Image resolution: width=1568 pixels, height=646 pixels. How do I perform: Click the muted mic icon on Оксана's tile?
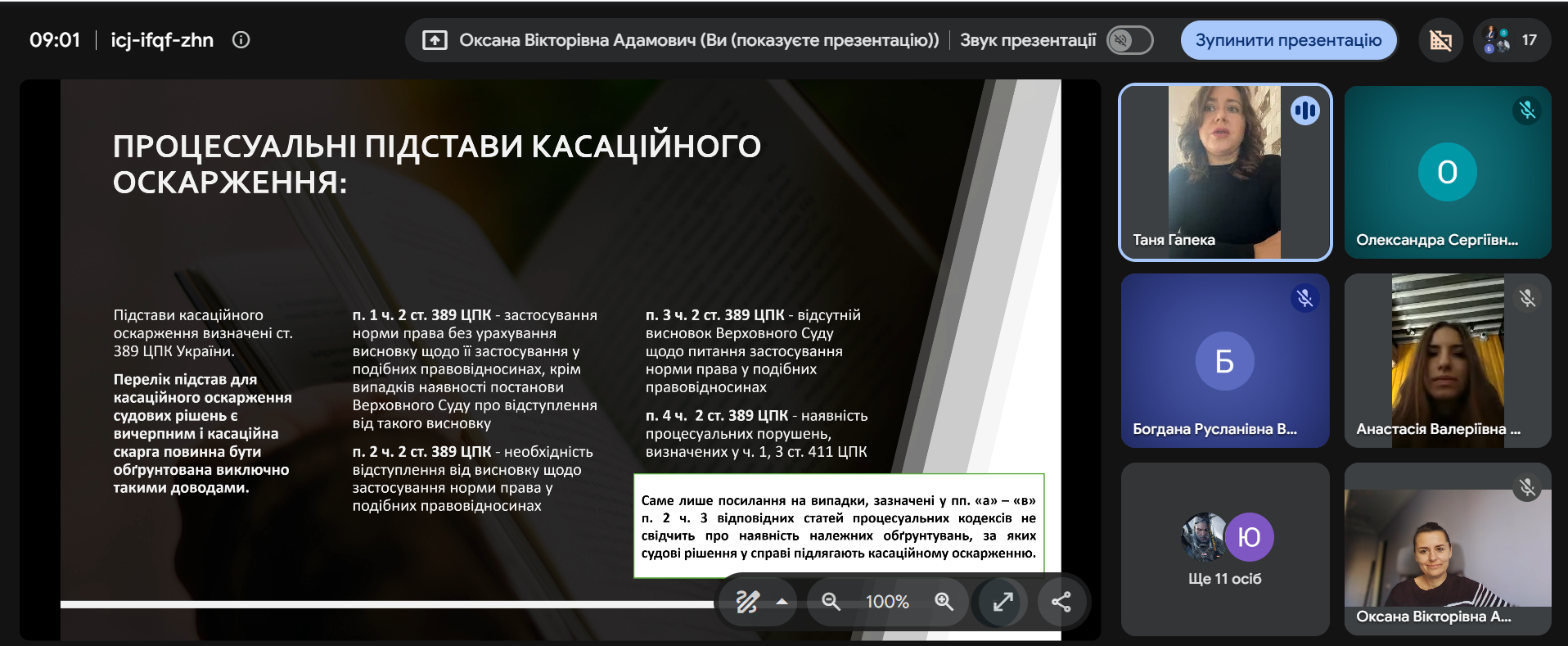coord(1527,487)
